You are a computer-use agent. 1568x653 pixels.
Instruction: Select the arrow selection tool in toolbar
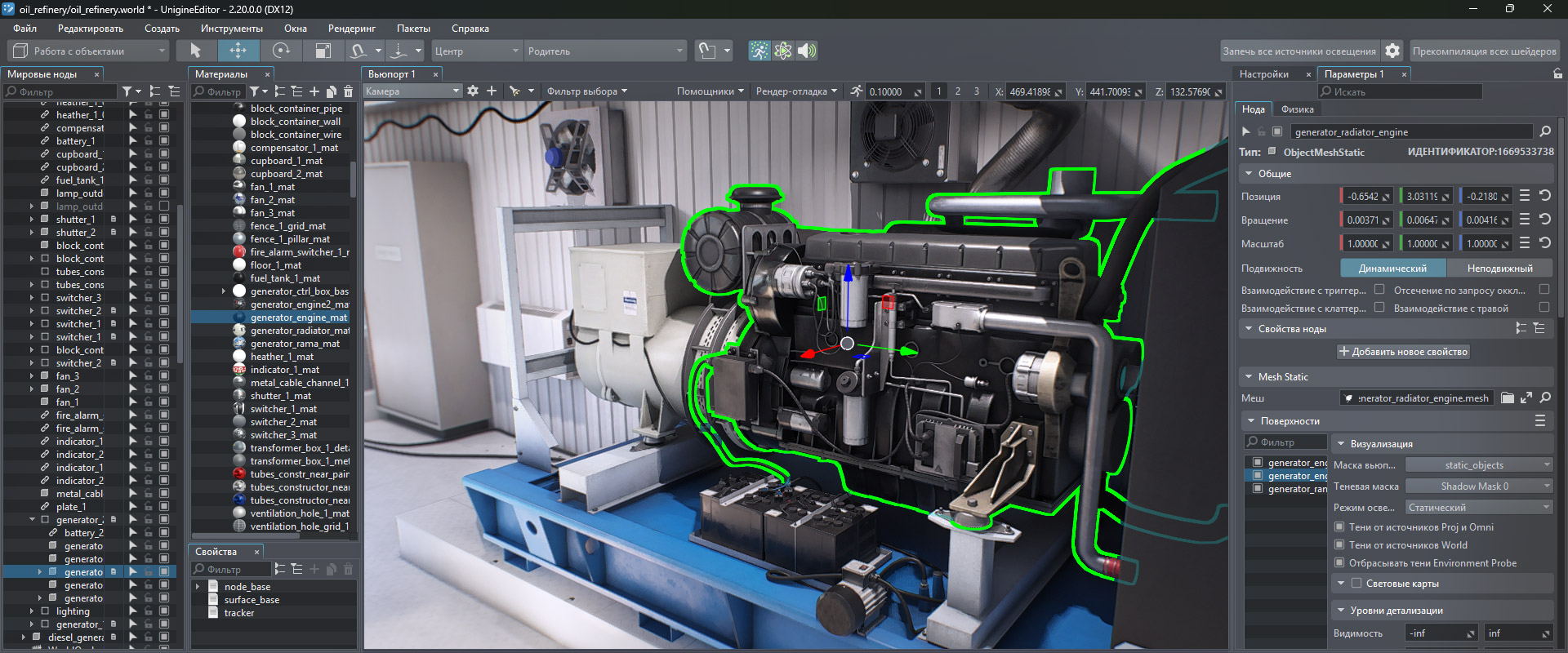pos(195,51)
